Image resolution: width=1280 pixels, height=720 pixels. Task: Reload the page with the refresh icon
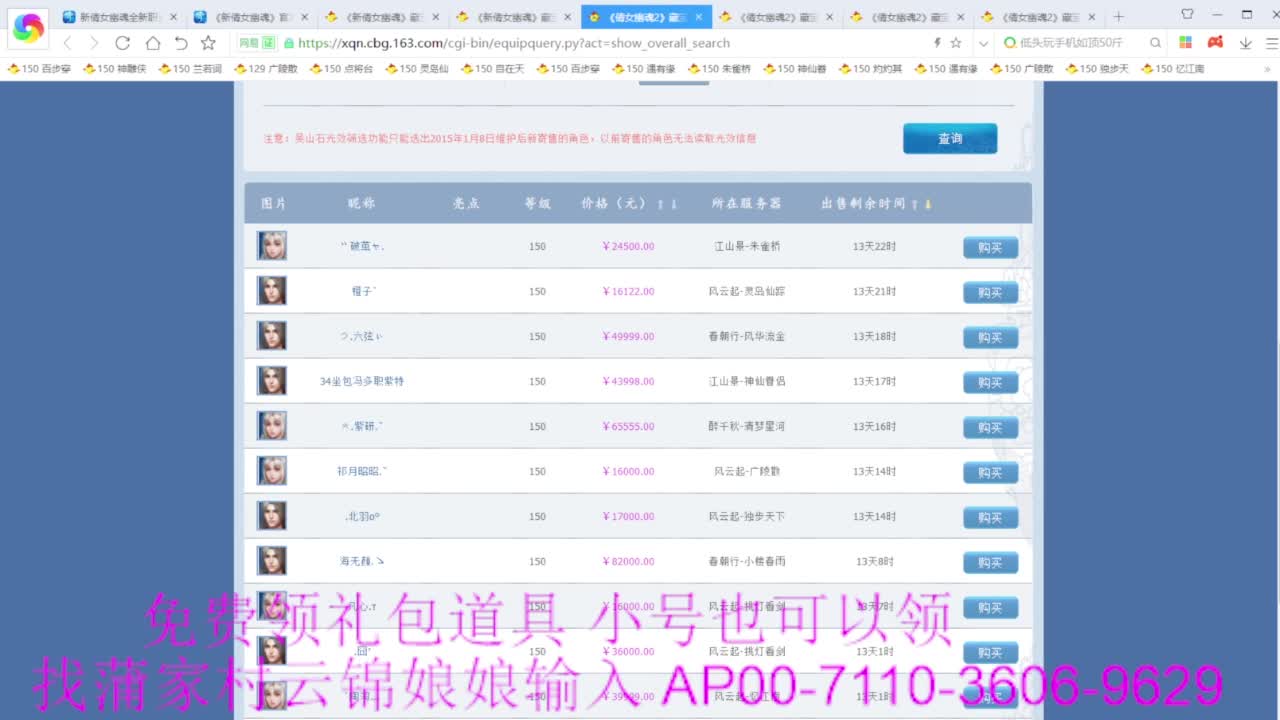tap(123, 43)
